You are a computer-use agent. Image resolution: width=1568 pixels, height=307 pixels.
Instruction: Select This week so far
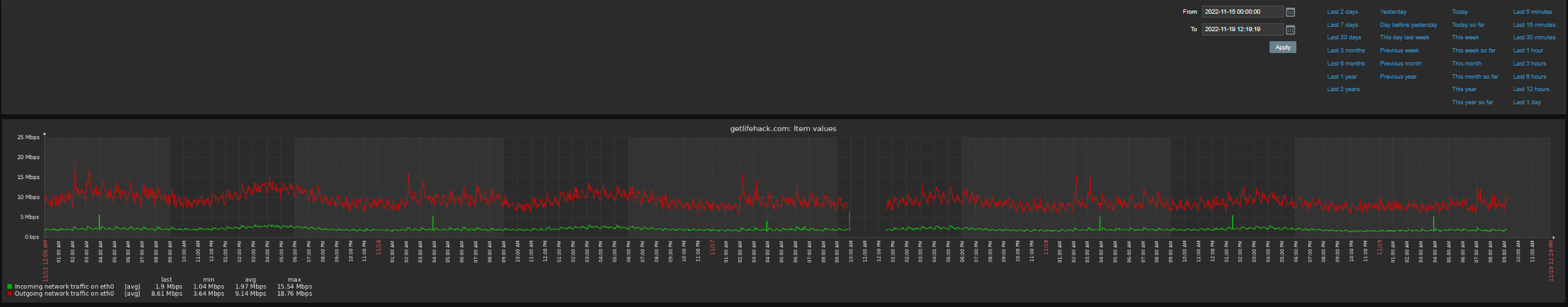[1474, 51]
